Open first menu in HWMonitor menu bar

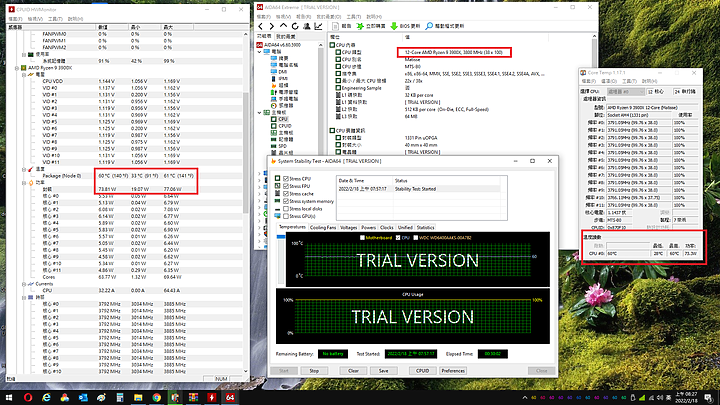click(x=15, y=19)
